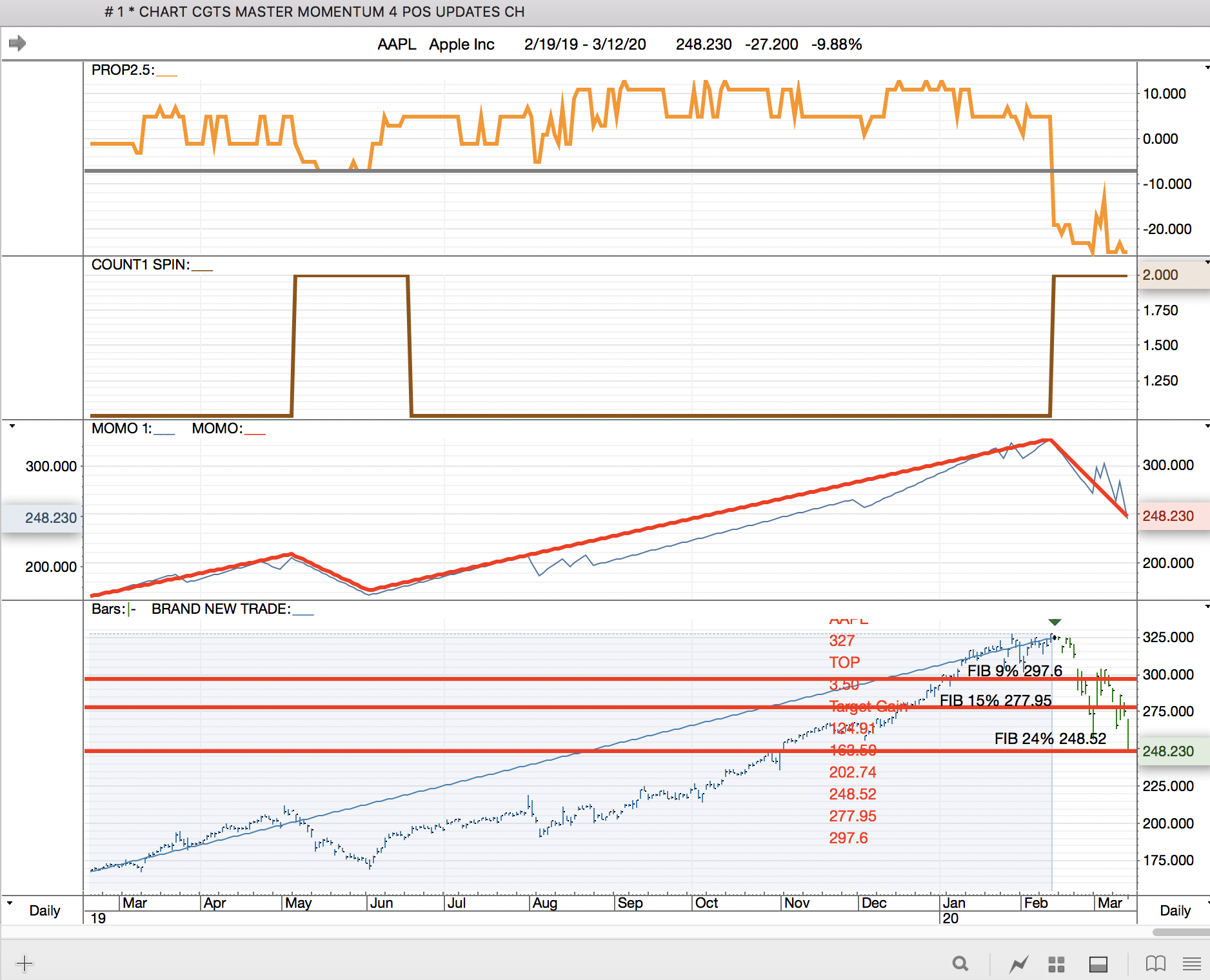Click the left Daily timeframe label
This screenshot has width=1210, height=980.
45,910
